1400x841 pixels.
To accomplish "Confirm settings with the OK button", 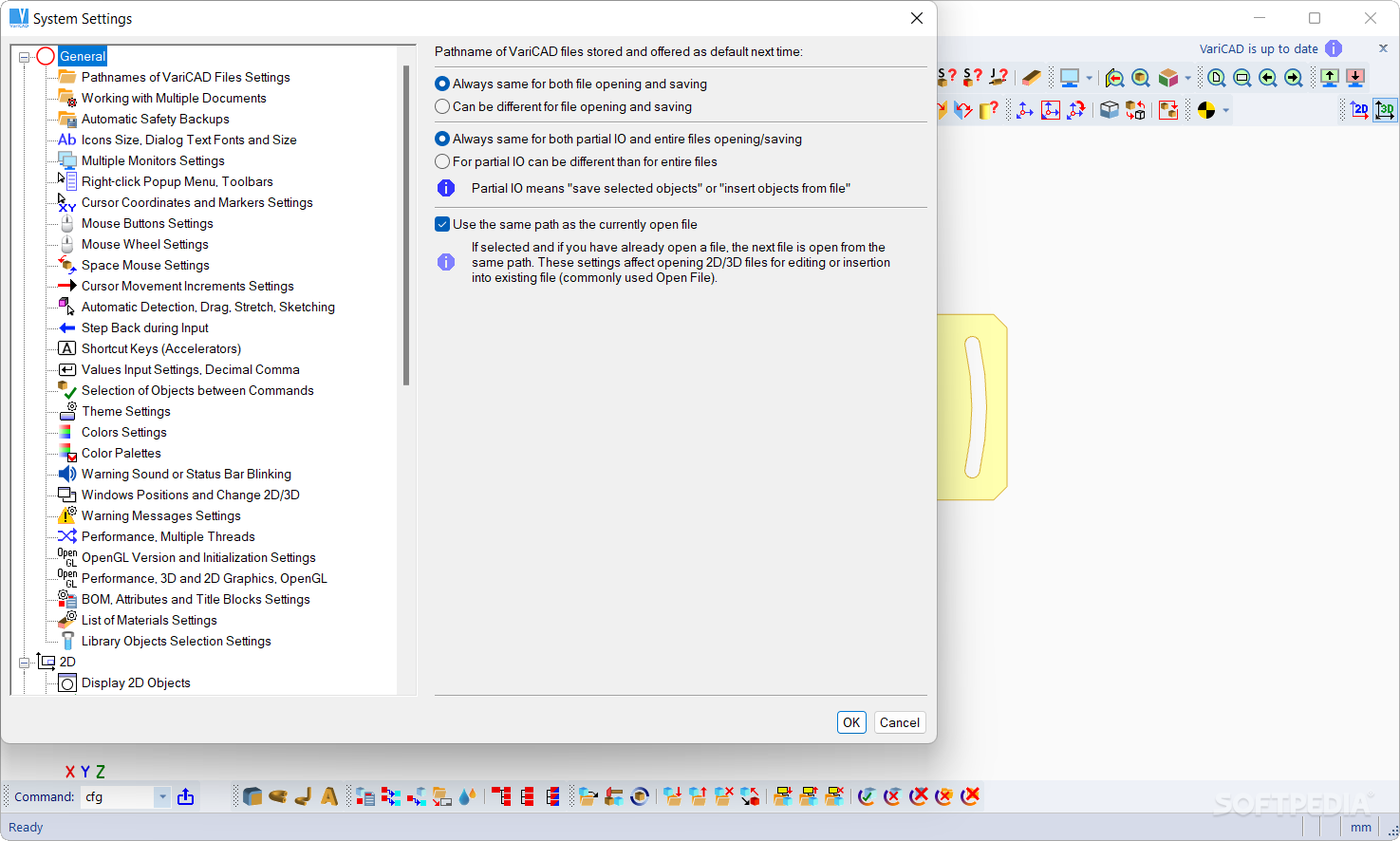I will click(x=851, y=722).
